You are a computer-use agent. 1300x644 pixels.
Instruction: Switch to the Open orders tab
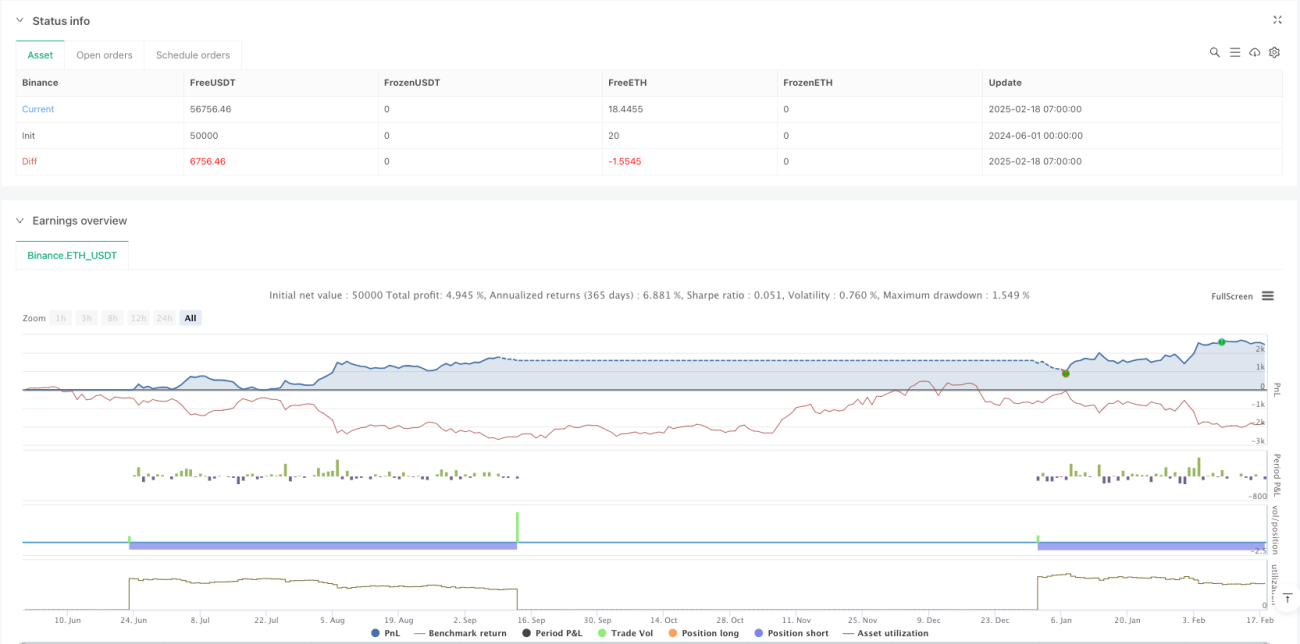click(104, 55)
